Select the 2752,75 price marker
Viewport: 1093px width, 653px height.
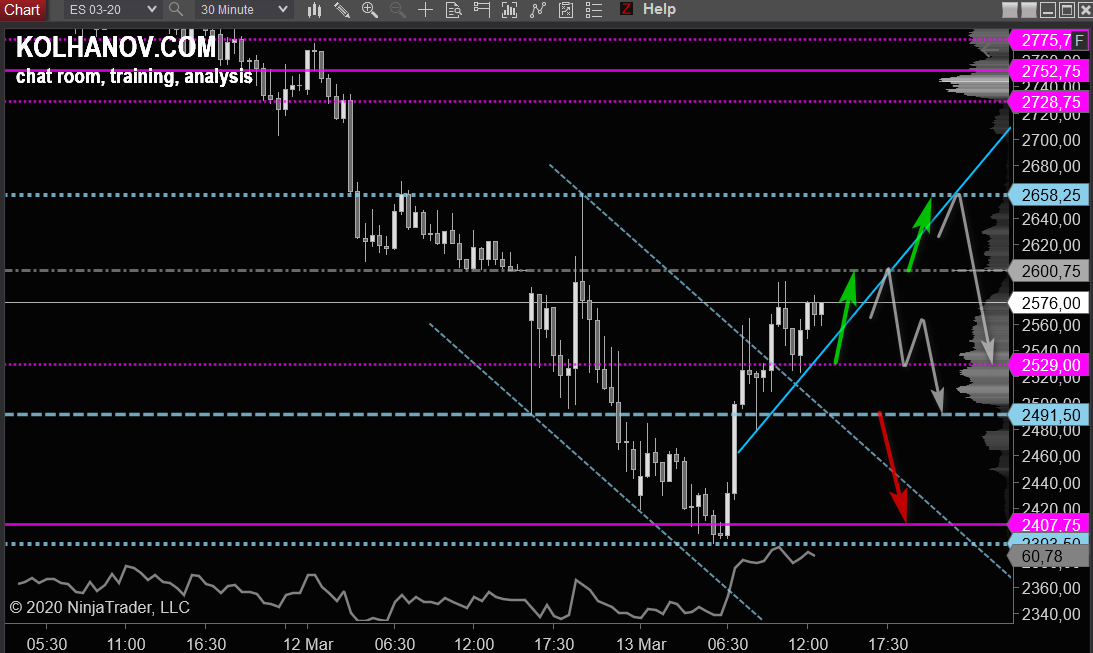1050,71
